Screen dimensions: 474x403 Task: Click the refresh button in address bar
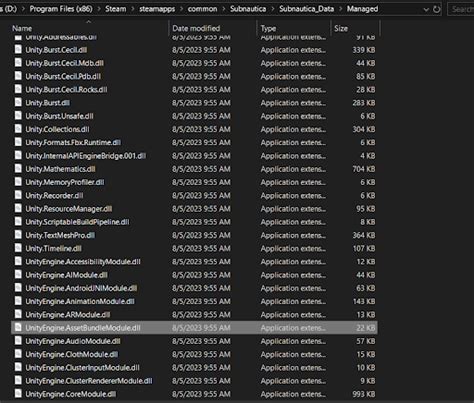click(436, 9)
